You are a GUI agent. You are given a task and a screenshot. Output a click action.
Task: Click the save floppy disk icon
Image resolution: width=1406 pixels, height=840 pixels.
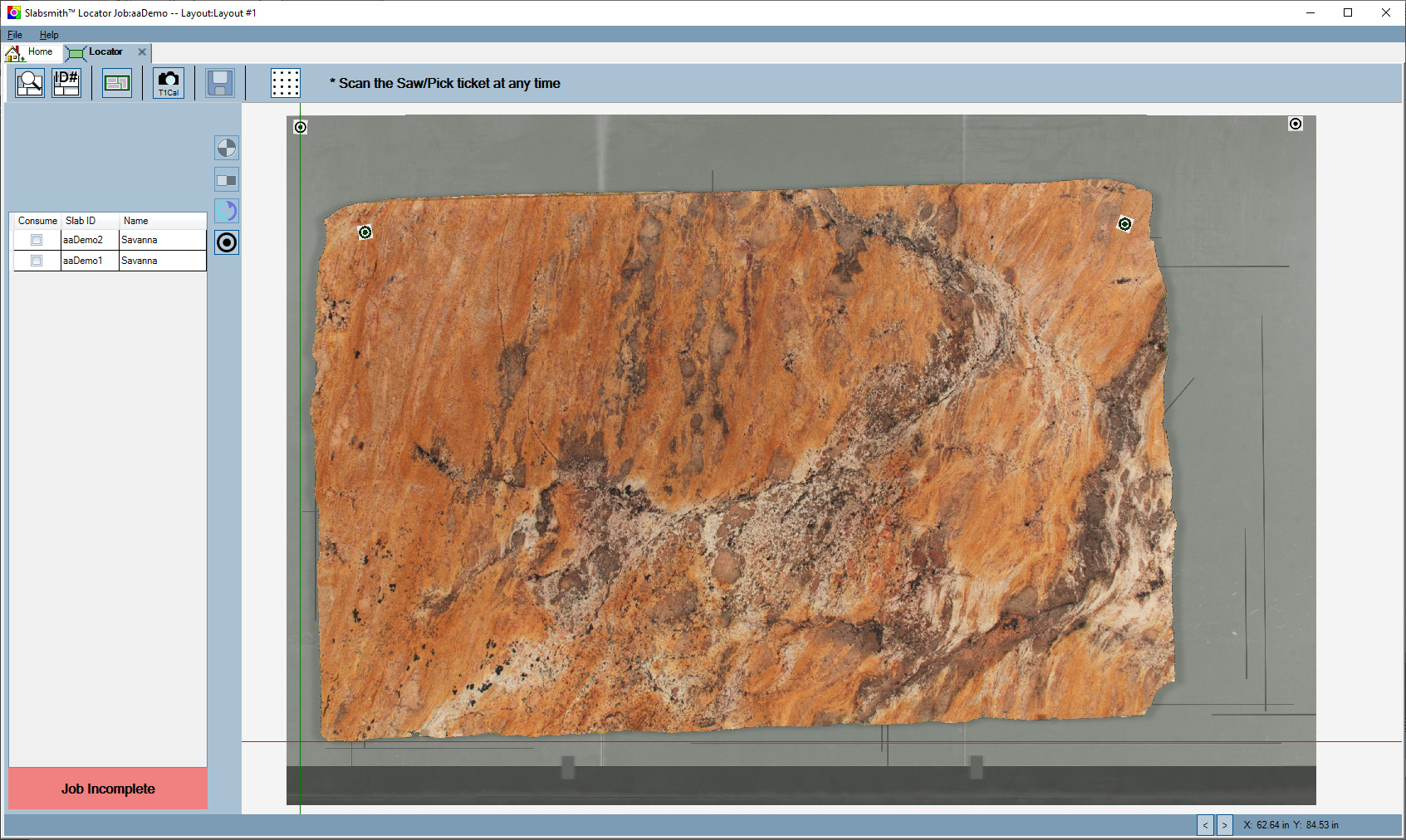[x=220, y=83]
